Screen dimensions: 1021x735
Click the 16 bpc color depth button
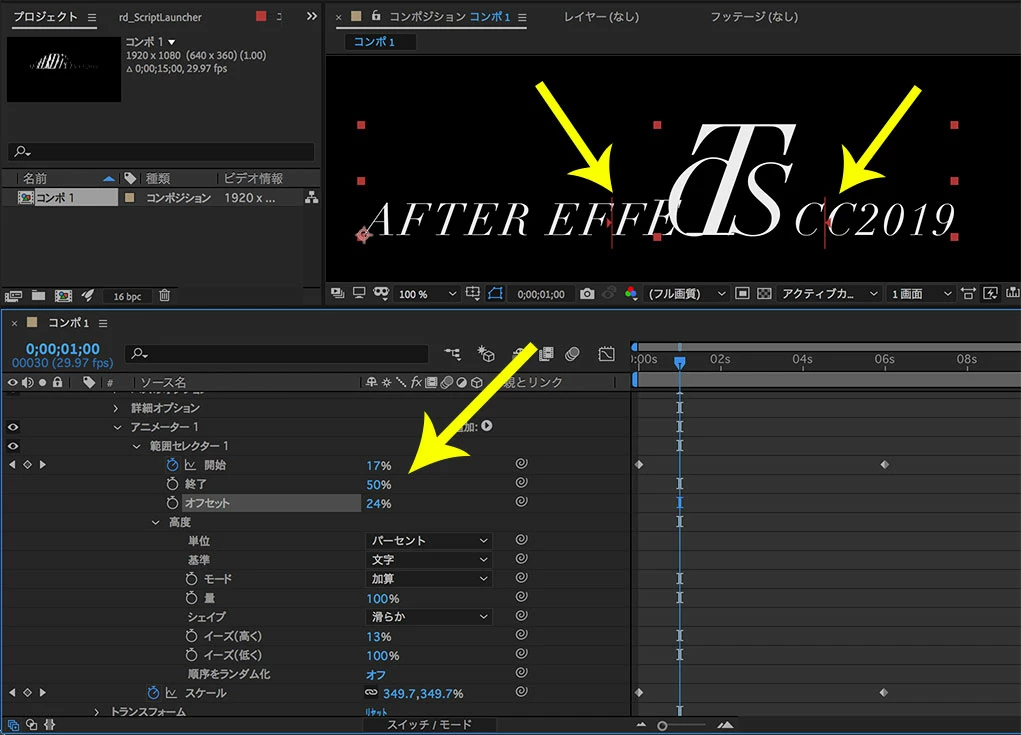pos(127,296)
